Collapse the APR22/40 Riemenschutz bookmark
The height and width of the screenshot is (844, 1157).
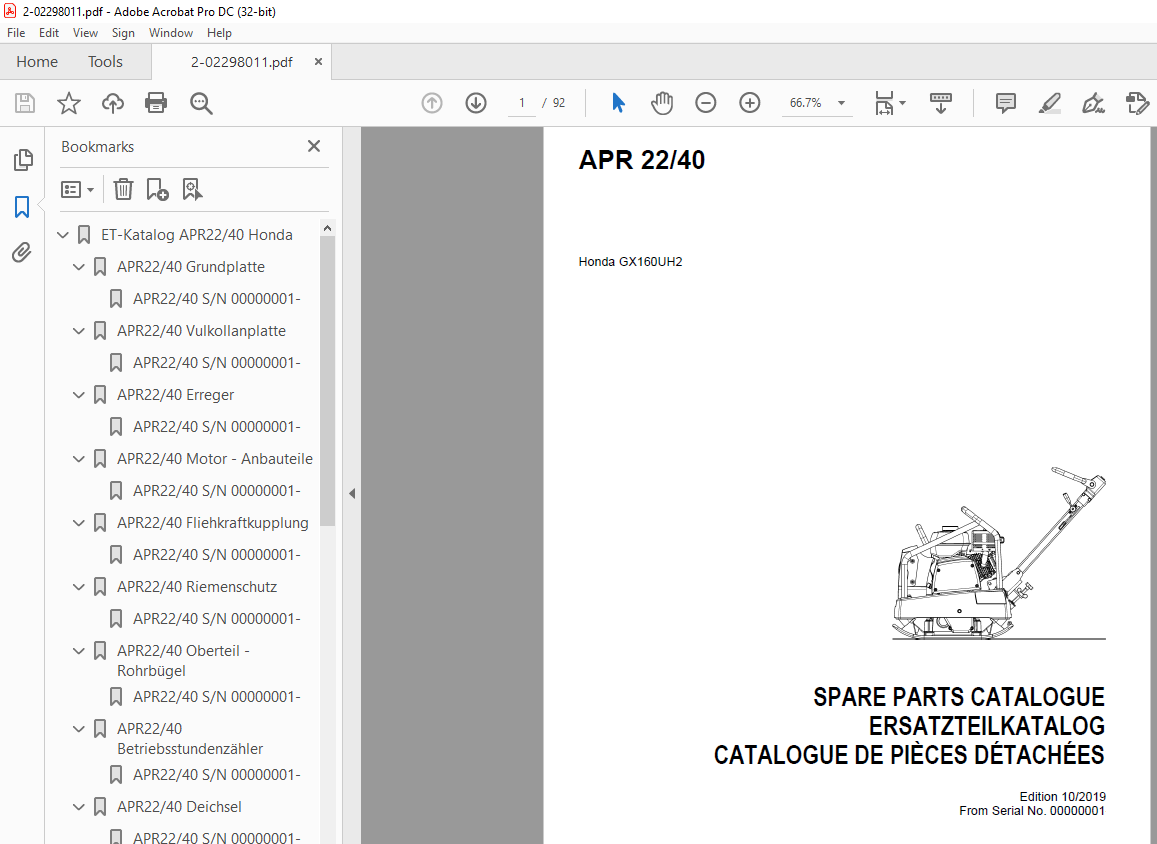click(x=79, y=587)
